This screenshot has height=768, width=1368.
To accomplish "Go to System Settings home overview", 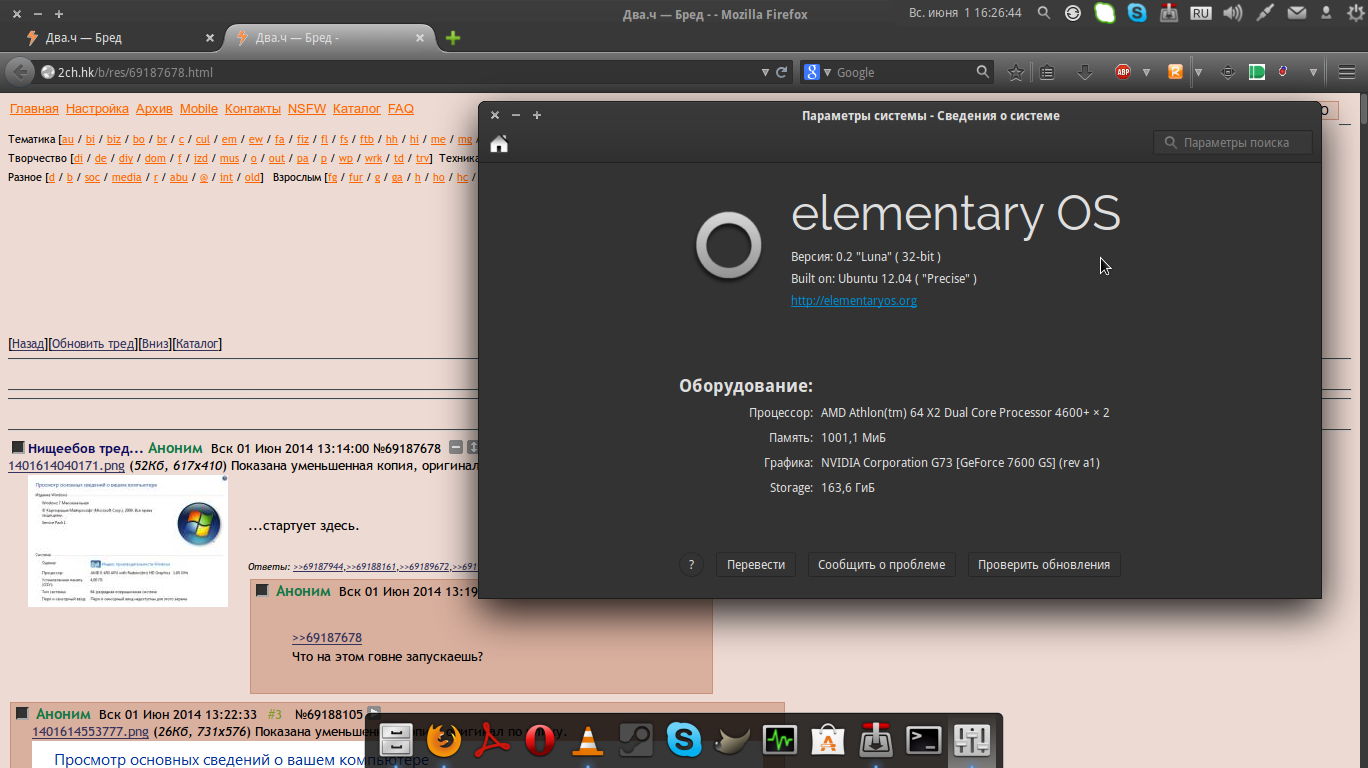I will (x=499, y=144).
